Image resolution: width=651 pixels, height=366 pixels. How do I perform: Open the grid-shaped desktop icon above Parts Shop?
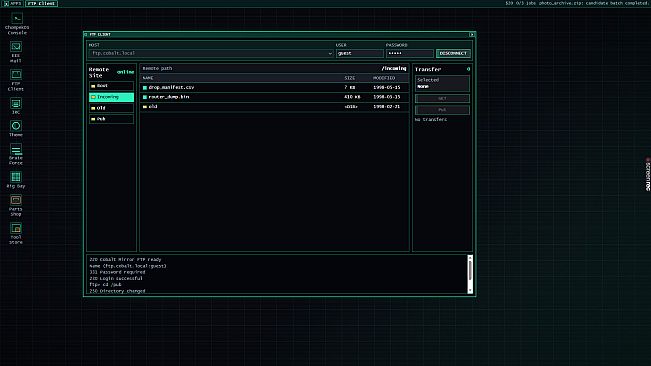[x=16, y=180]
